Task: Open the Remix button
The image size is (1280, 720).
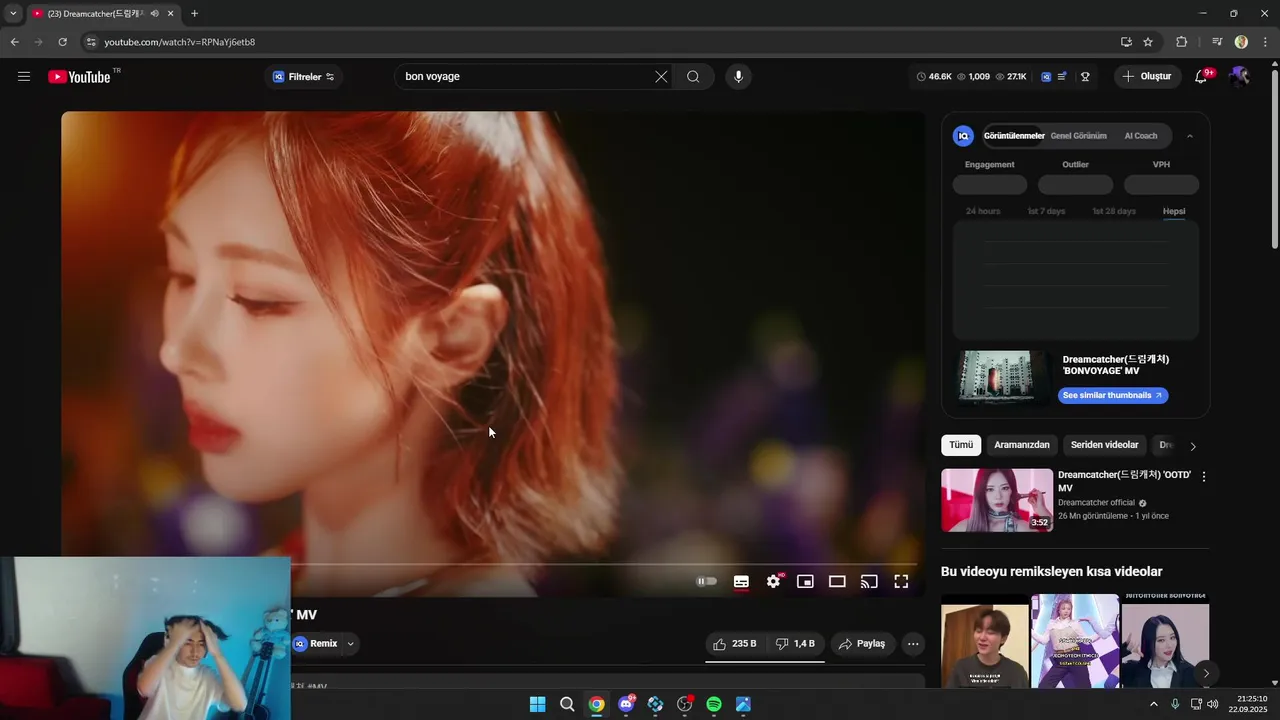Action: [316, 644]
